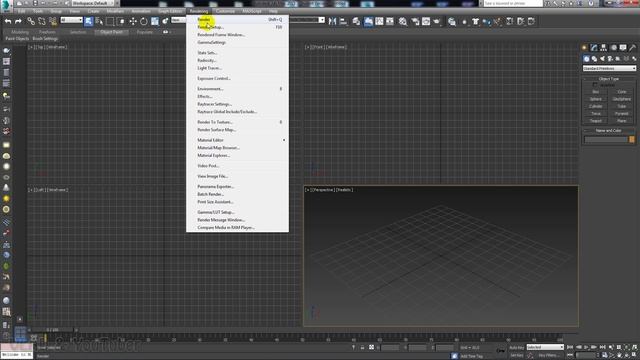Select the Geometry category icon
Viewport: 640px width, 360px height.
(587, 59)
